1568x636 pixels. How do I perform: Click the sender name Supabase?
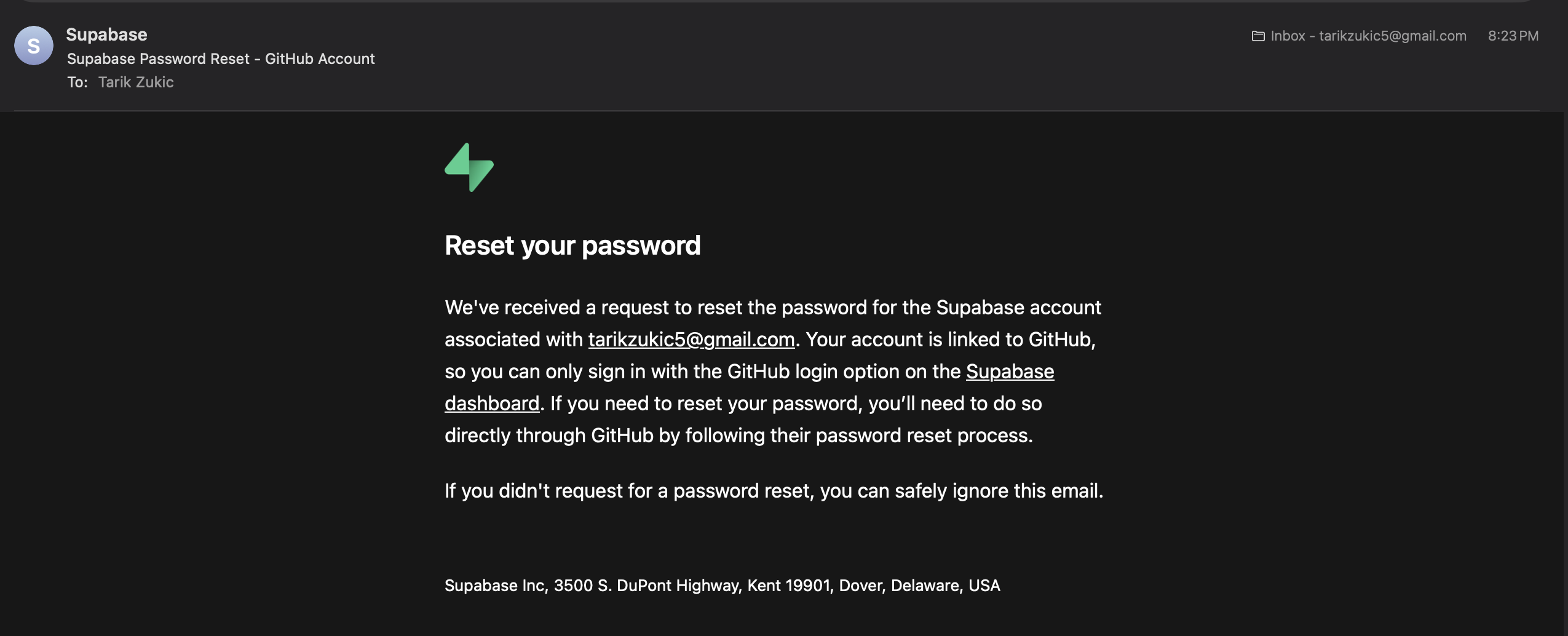pyautogui.click(x=106, y=34)
